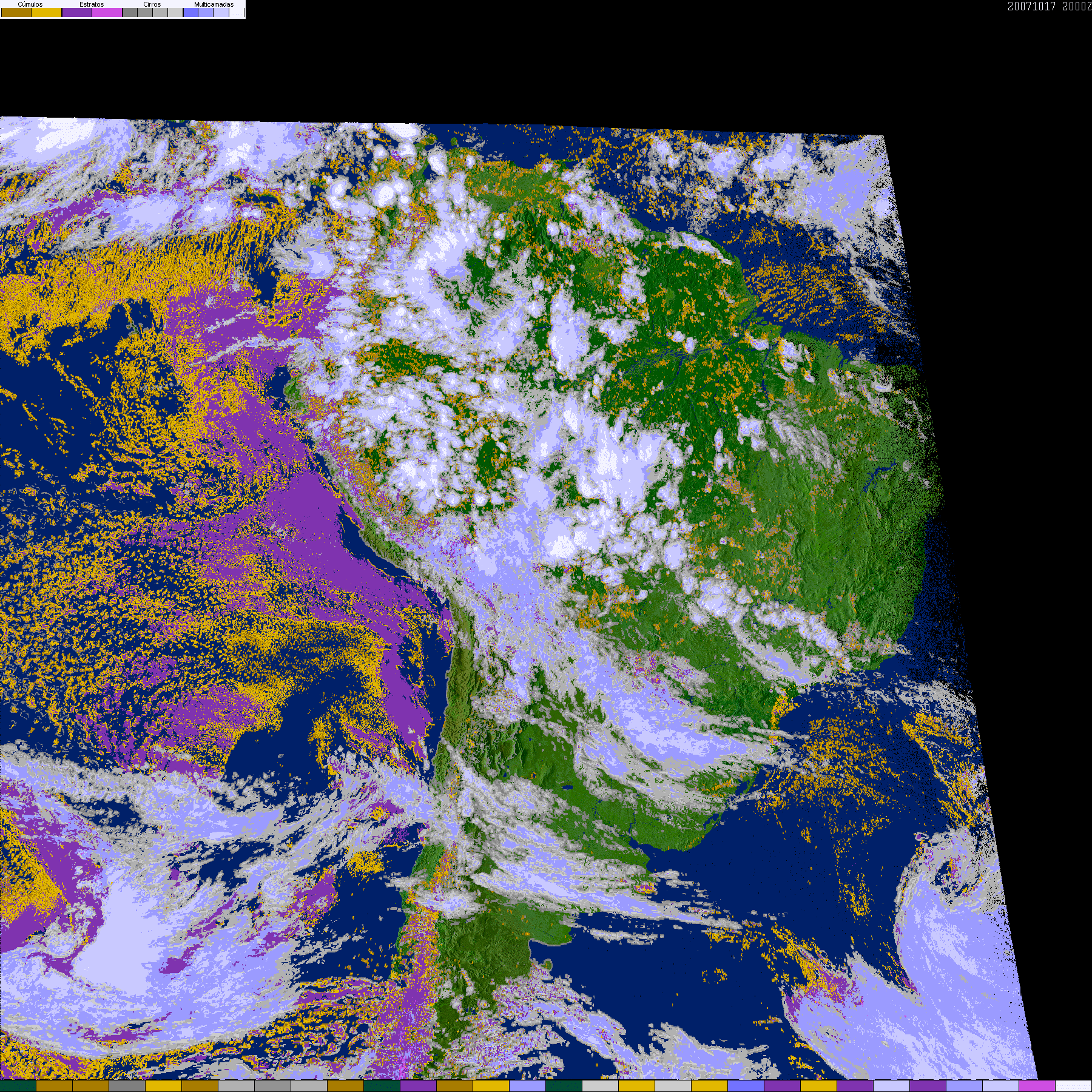Select the bright yellow Cúmulos swatch
This screenshot has width=1092, height=1092.
pyautogui.click(x=47, y=13)
